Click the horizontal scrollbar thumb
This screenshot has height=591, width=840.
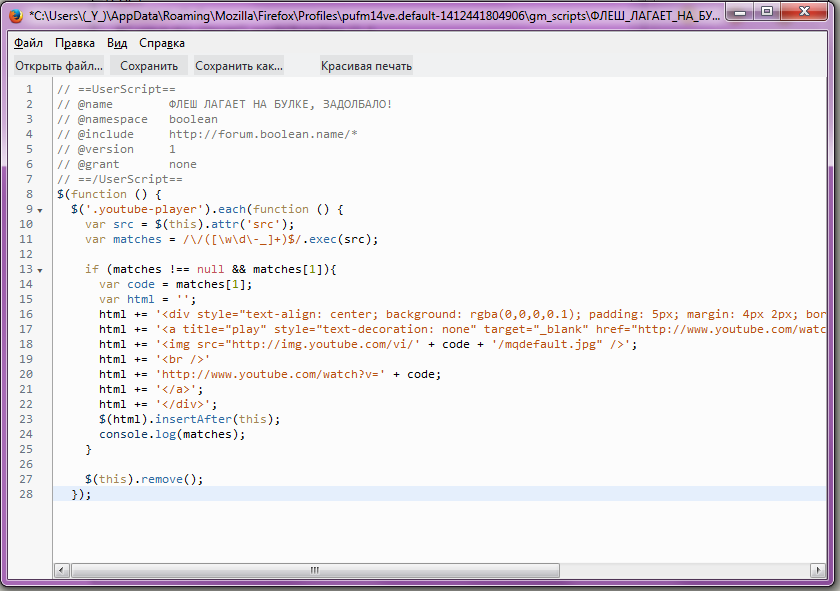point(314,570)
